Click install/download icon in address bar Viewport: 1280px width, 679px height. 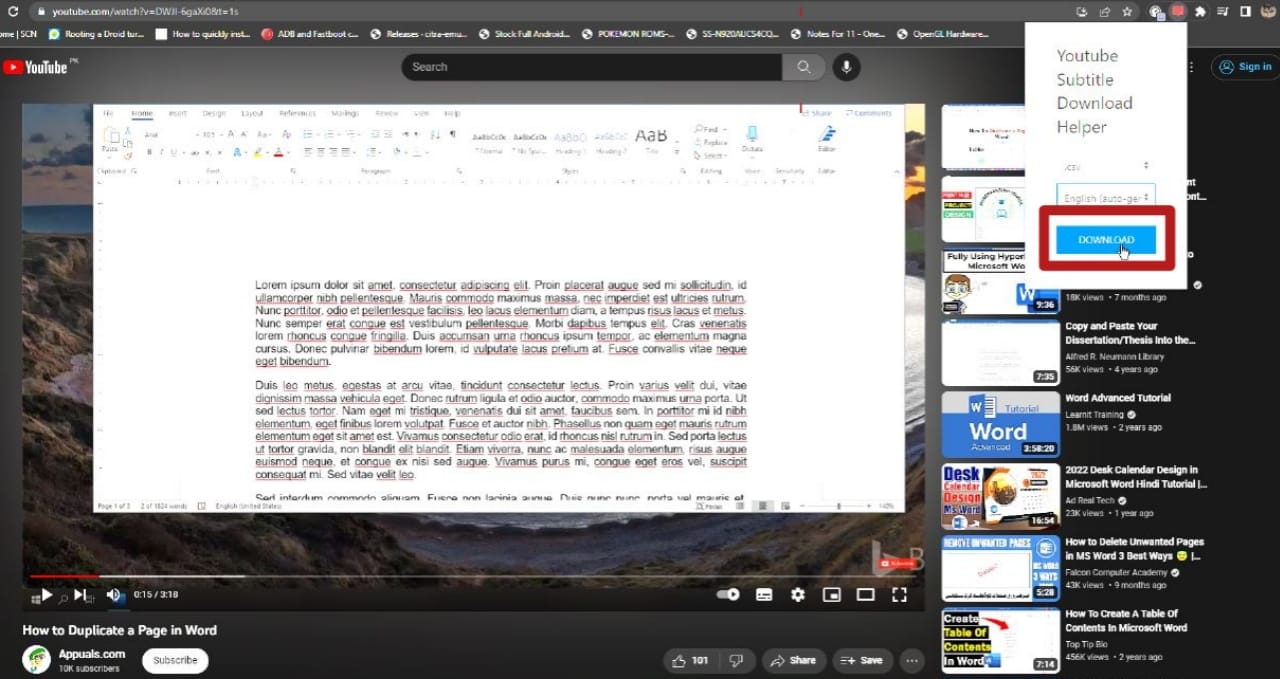1082,12
